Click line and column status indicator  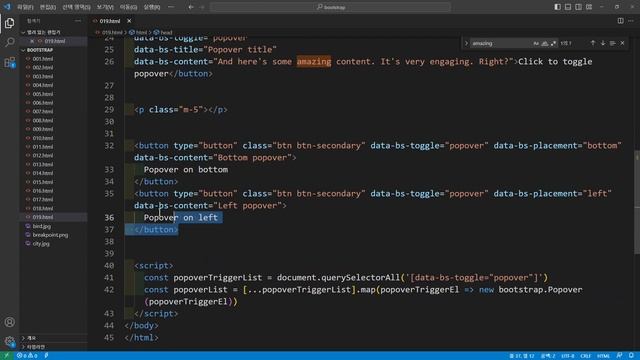point(522,356)
